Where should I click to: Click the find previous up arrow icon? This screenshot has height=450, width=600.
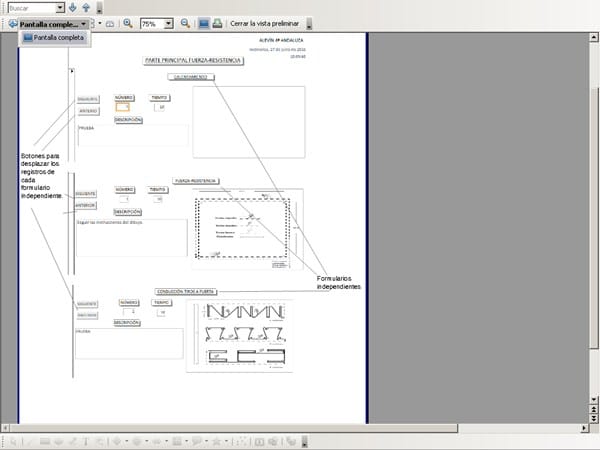pyautogui.click(x=86, y=8)
